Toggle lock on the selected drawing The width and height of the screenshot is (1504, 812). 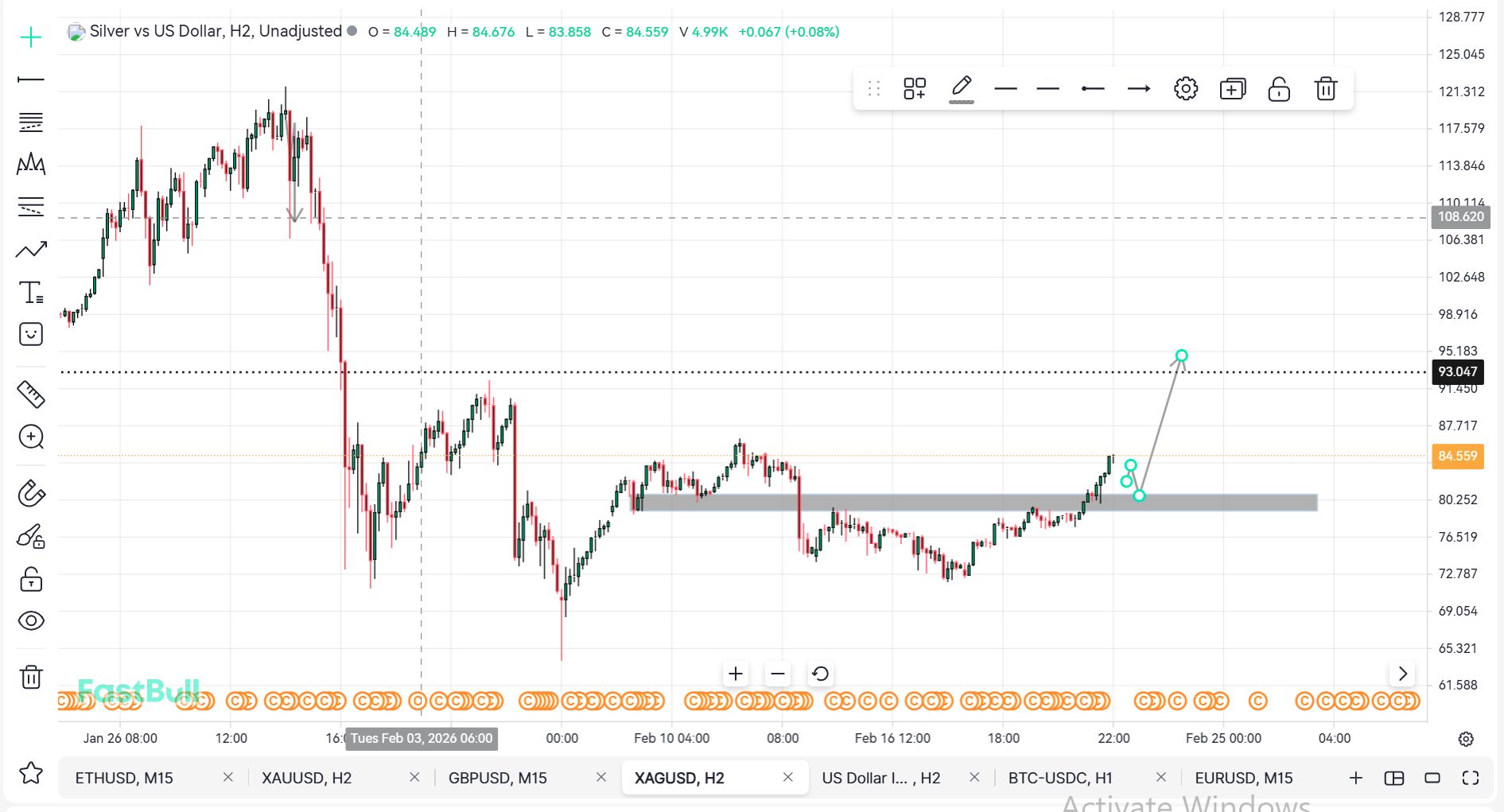pyautogui.click(x=1278, y=89)
